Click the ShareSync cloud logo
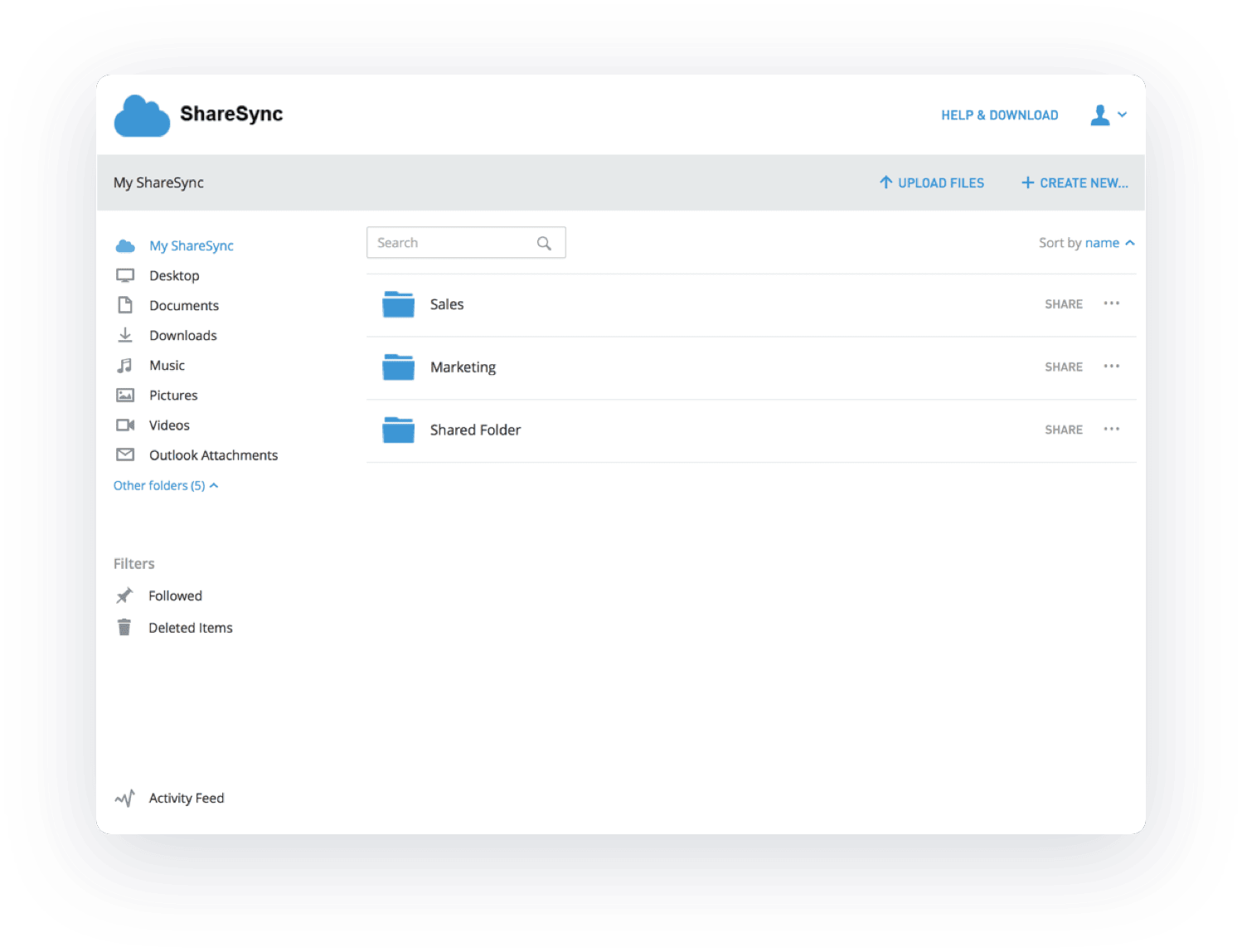 (x=142, y=115)
